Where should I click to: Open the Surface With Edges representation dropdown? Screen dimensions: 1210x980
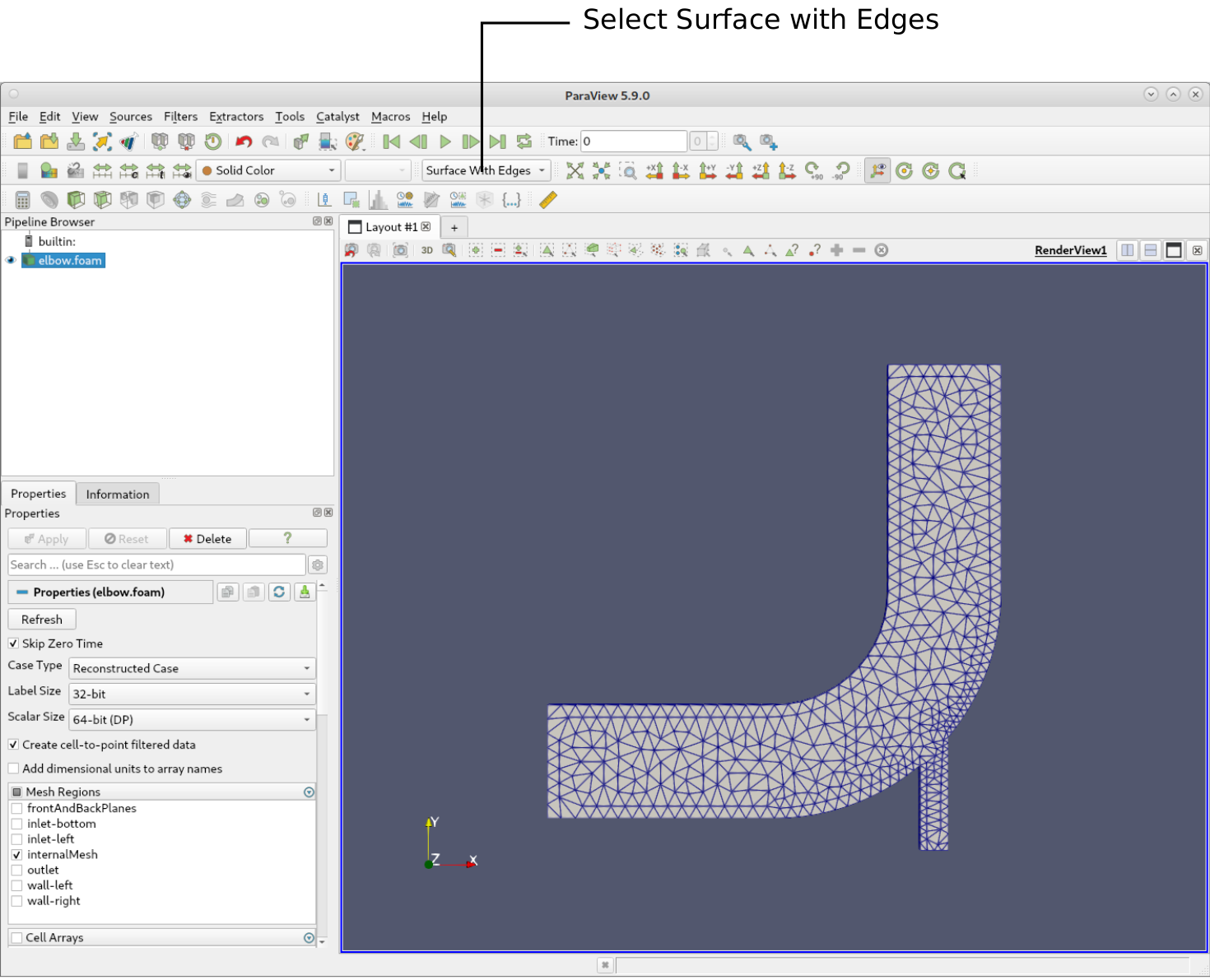[486, 170]
